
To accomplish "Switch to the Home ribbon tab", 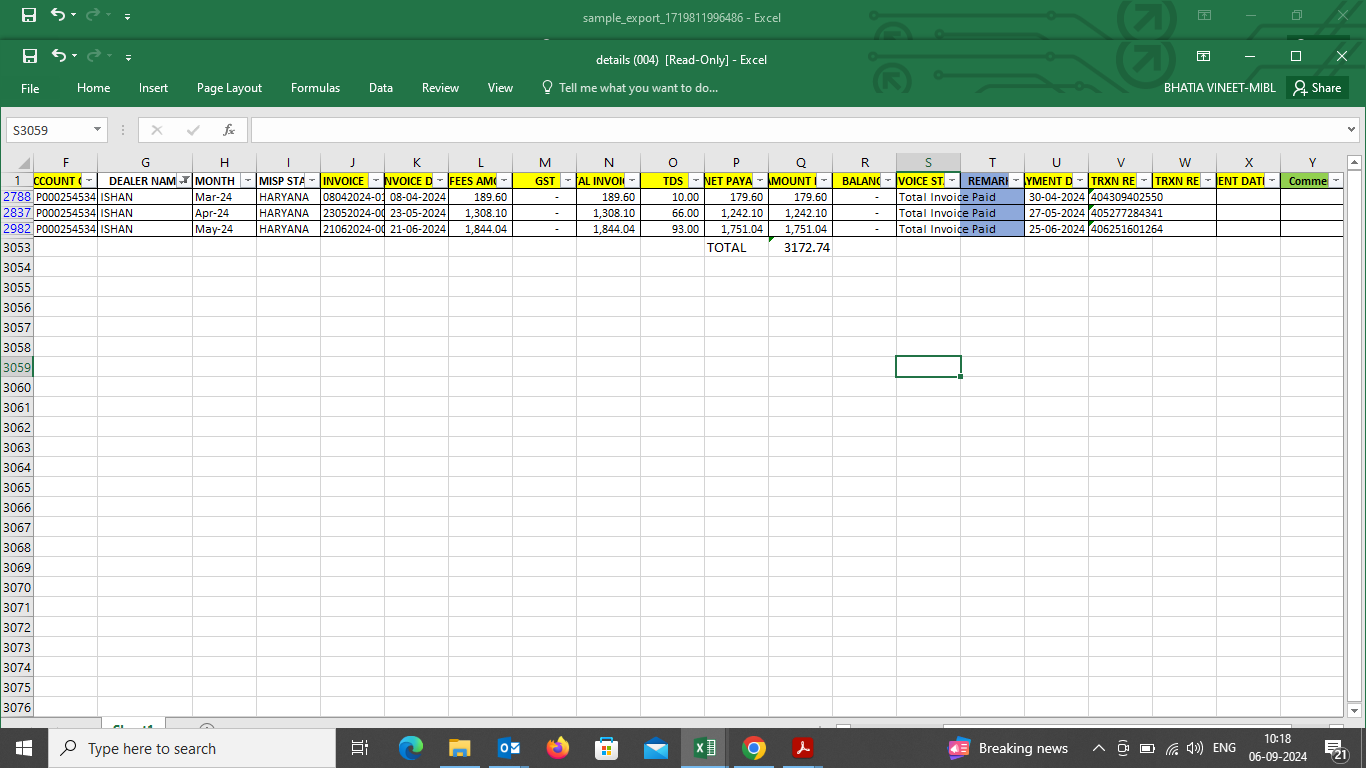I will pos(93,88).
